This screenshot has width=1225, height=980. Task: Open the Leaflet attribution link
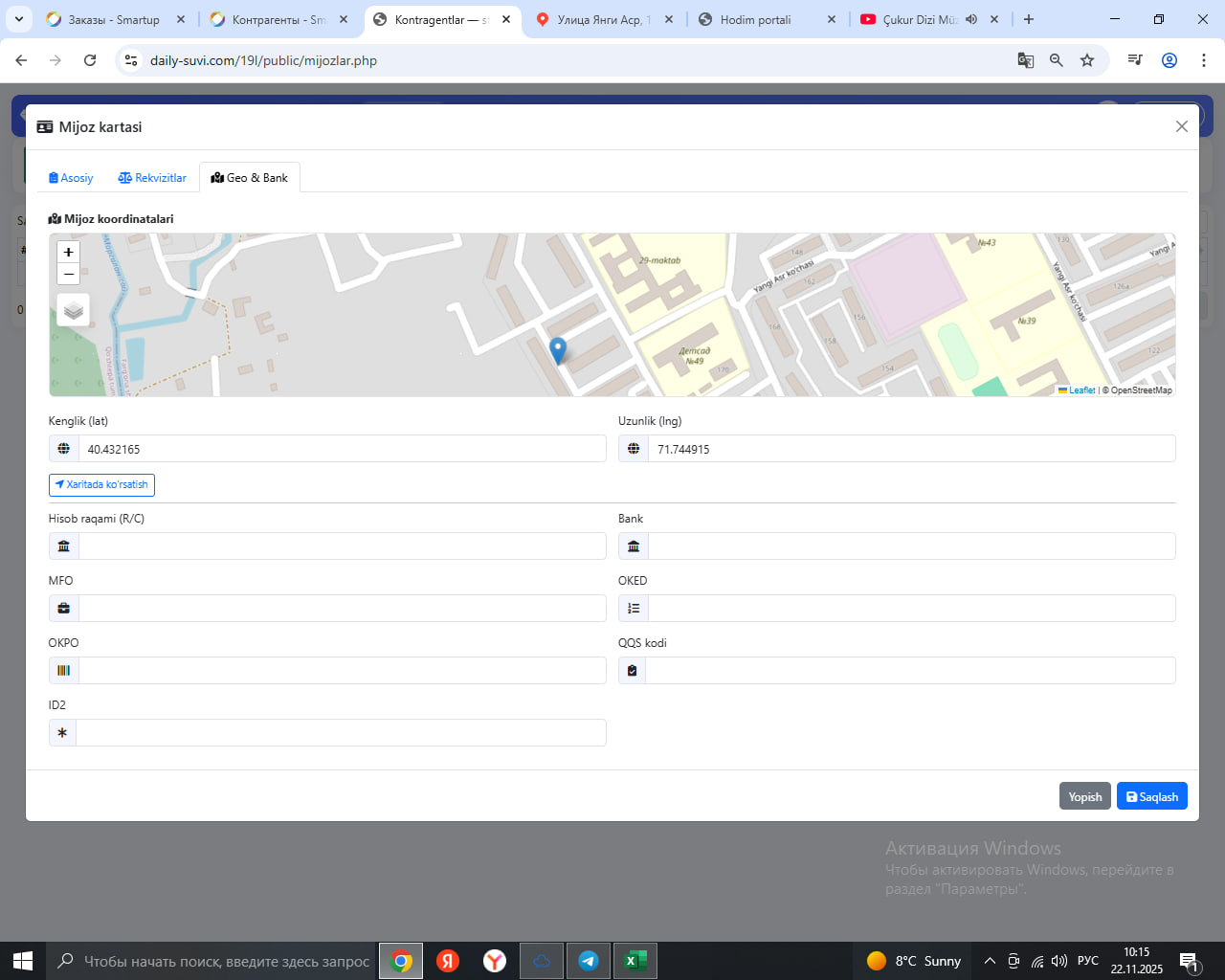1081,390
